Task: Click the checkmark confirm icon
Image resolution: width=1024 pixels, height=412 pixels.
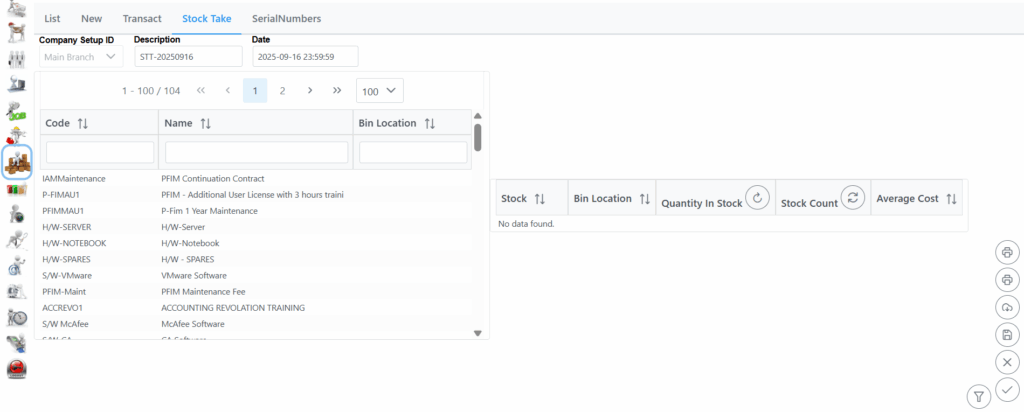Action: 1007,389
